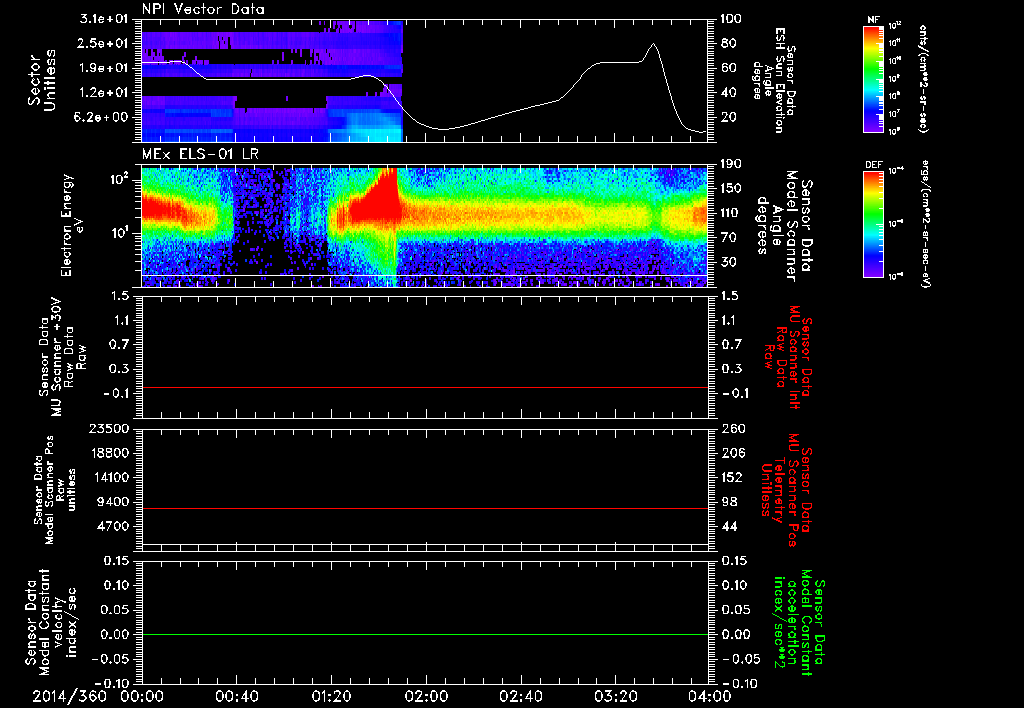Click the green zero line in bottom panel
The image size is (1024, 708).
425,634
